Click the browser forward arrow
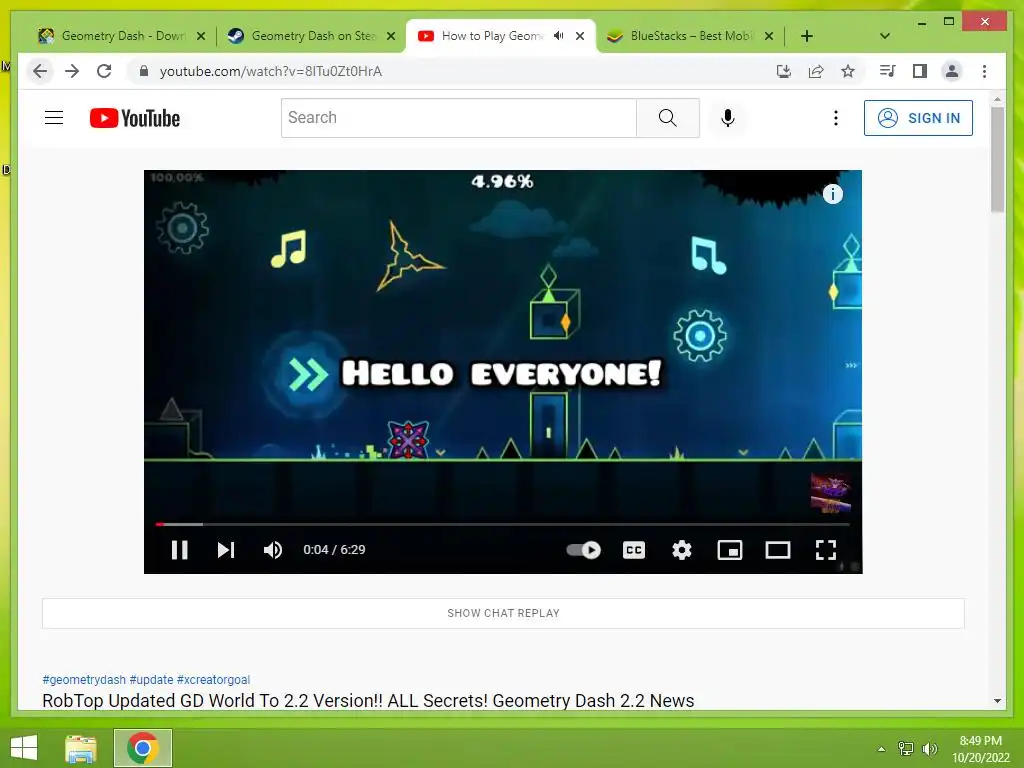The image size is (1024, 768). click(72, 71)
